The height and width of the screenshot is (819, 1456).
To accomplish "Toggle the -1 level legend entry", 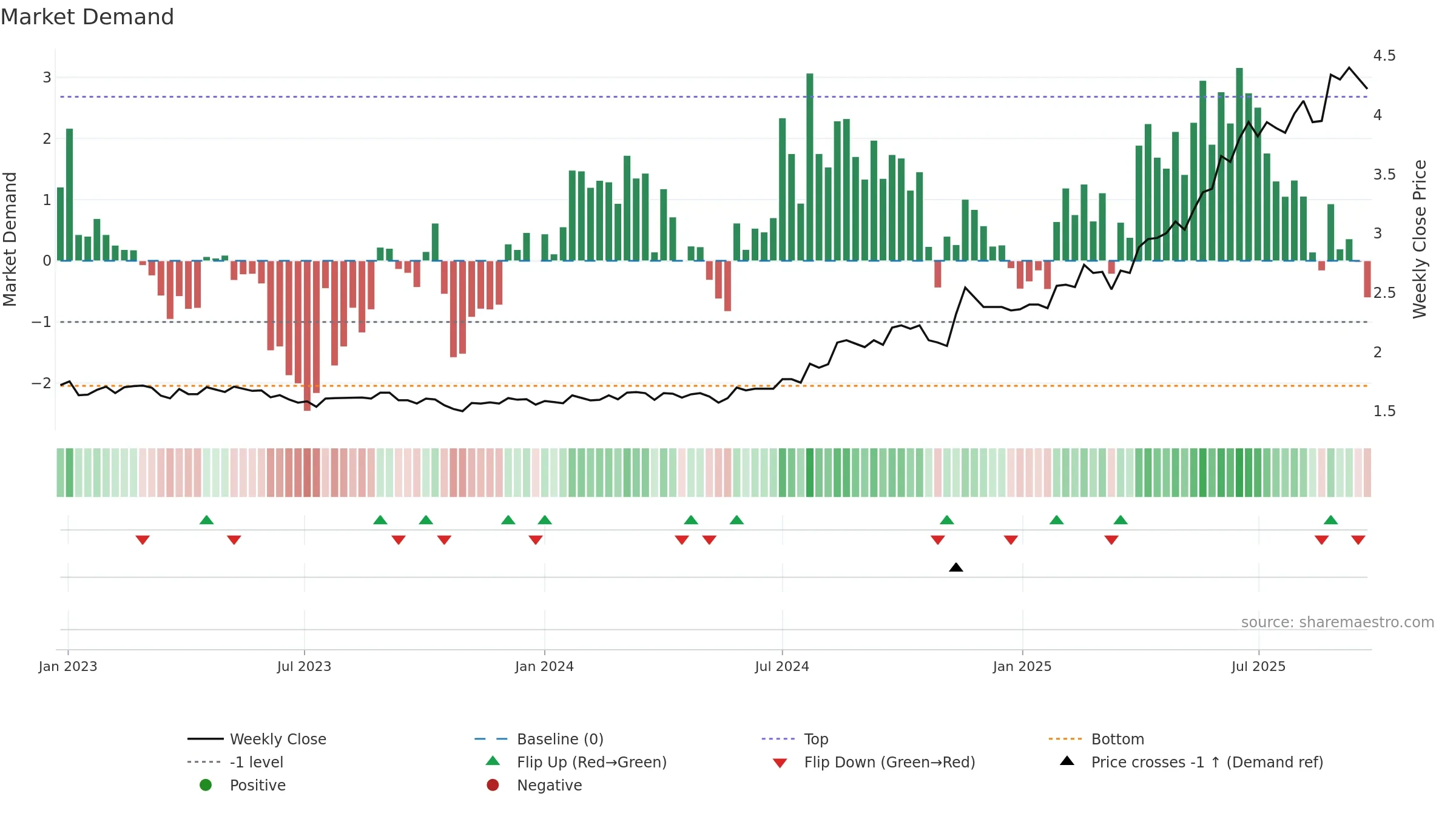I will click(235, 762).
